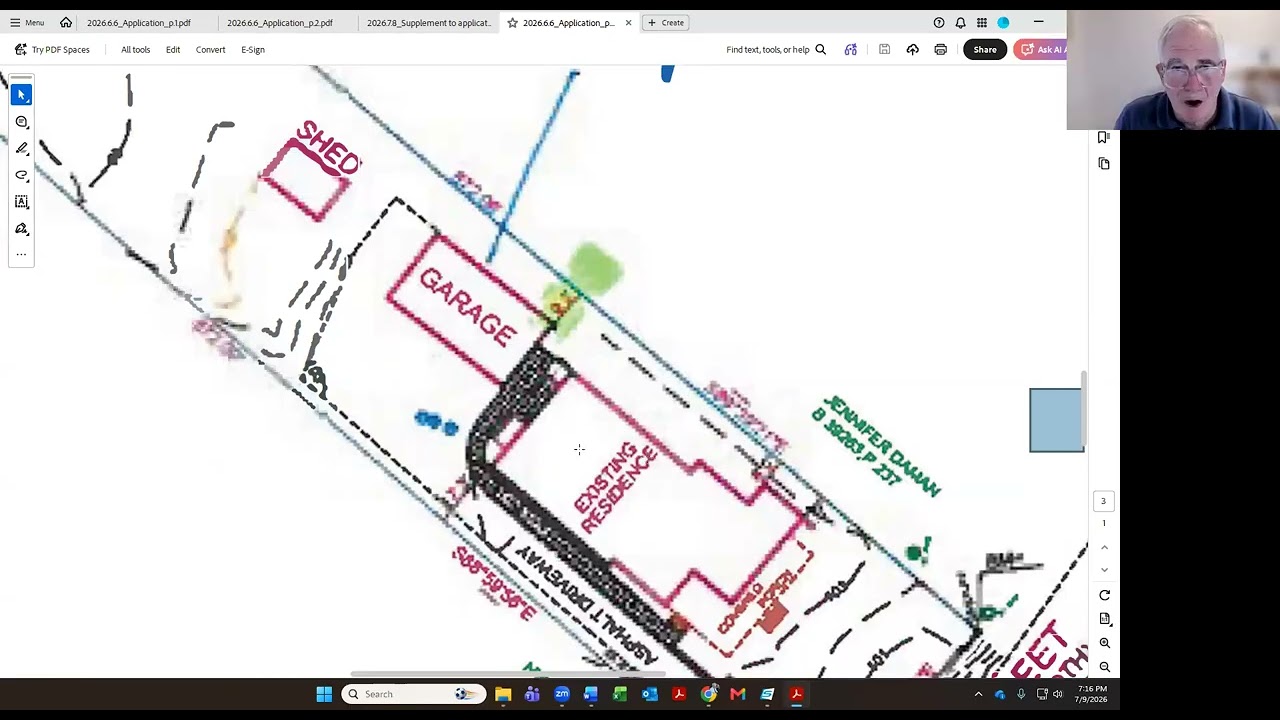Open the Edit menu item
1280x720 pixels.
173,50
